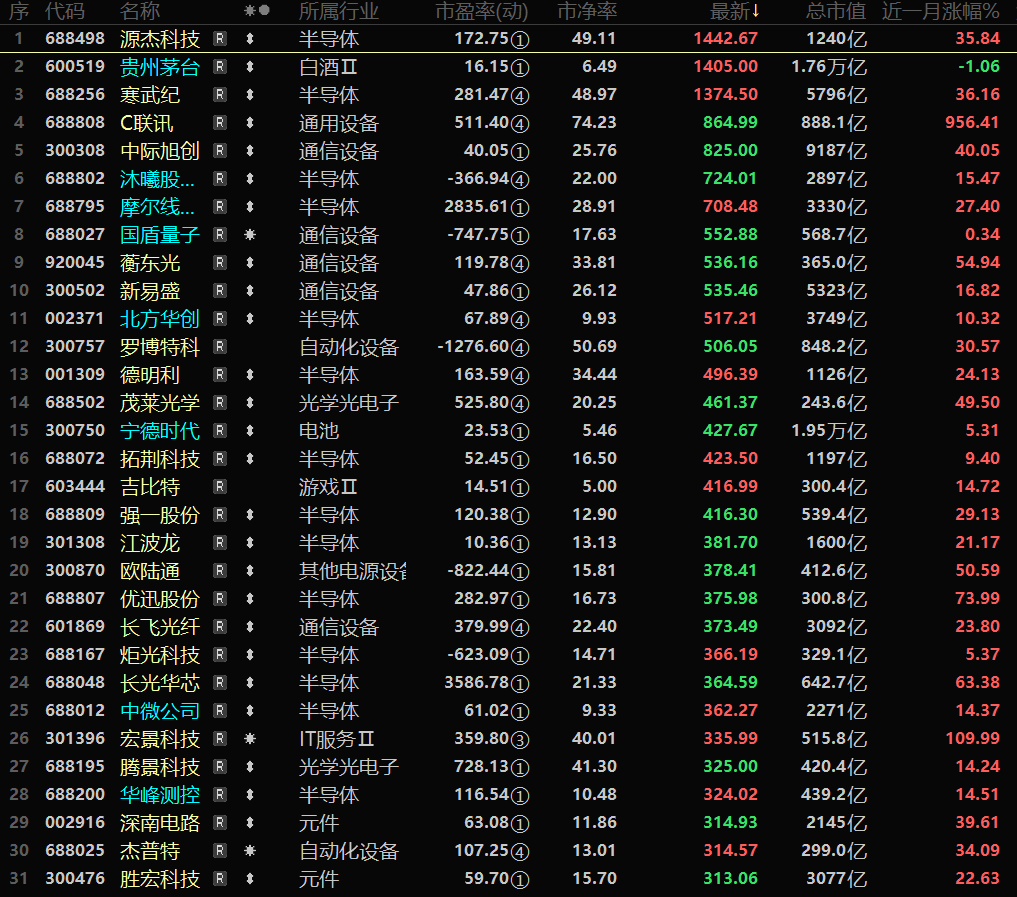Click the star marker icon for 杰普特
Screen dimensions: 1017x897
click(250, 851)
